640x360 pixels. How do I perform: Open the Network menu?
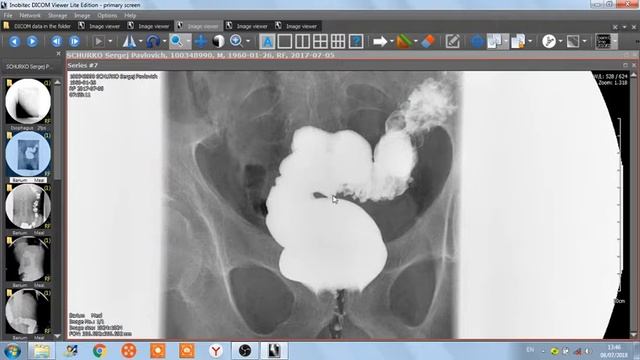pyautogui.click(x=30, y=16)
